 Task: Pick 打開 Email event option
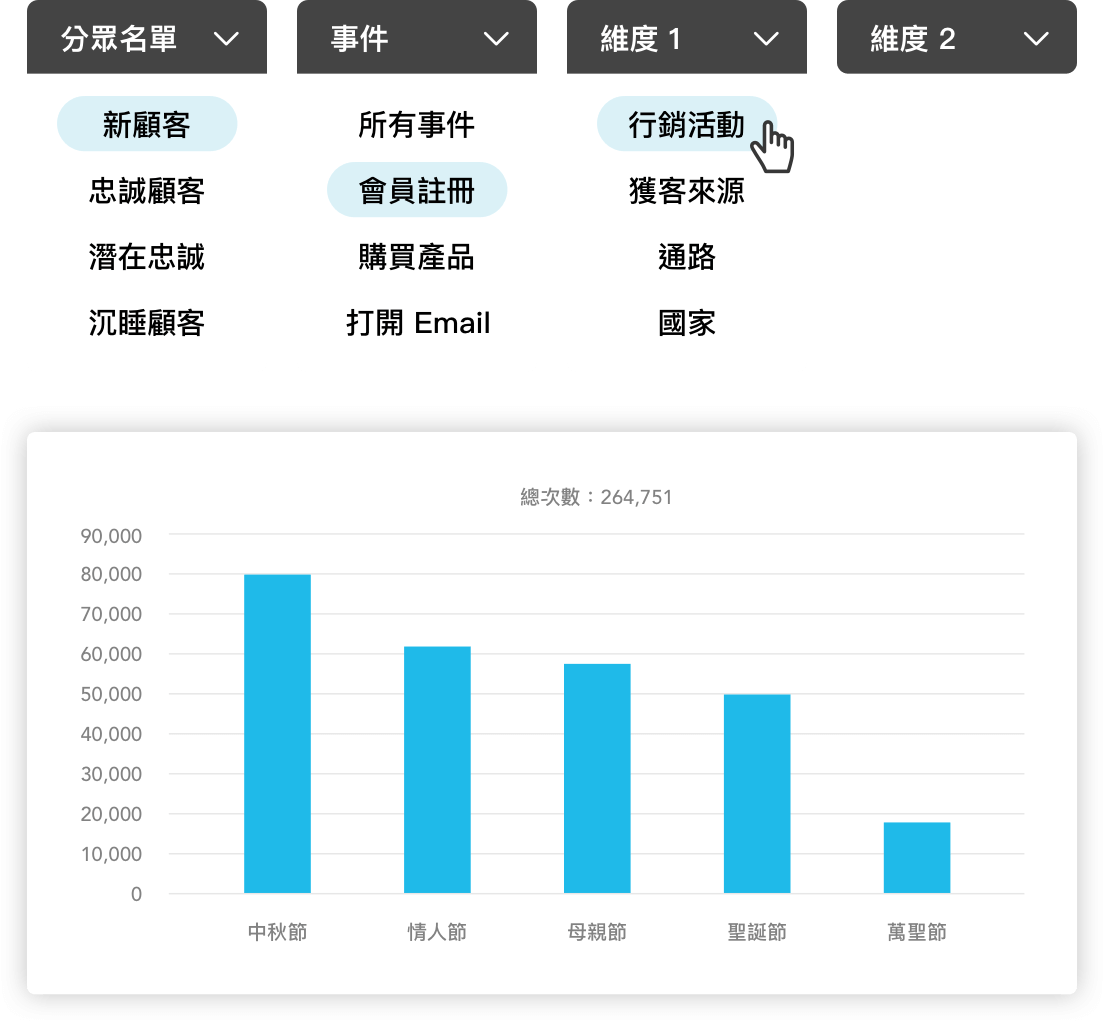[x=417, y=323]
